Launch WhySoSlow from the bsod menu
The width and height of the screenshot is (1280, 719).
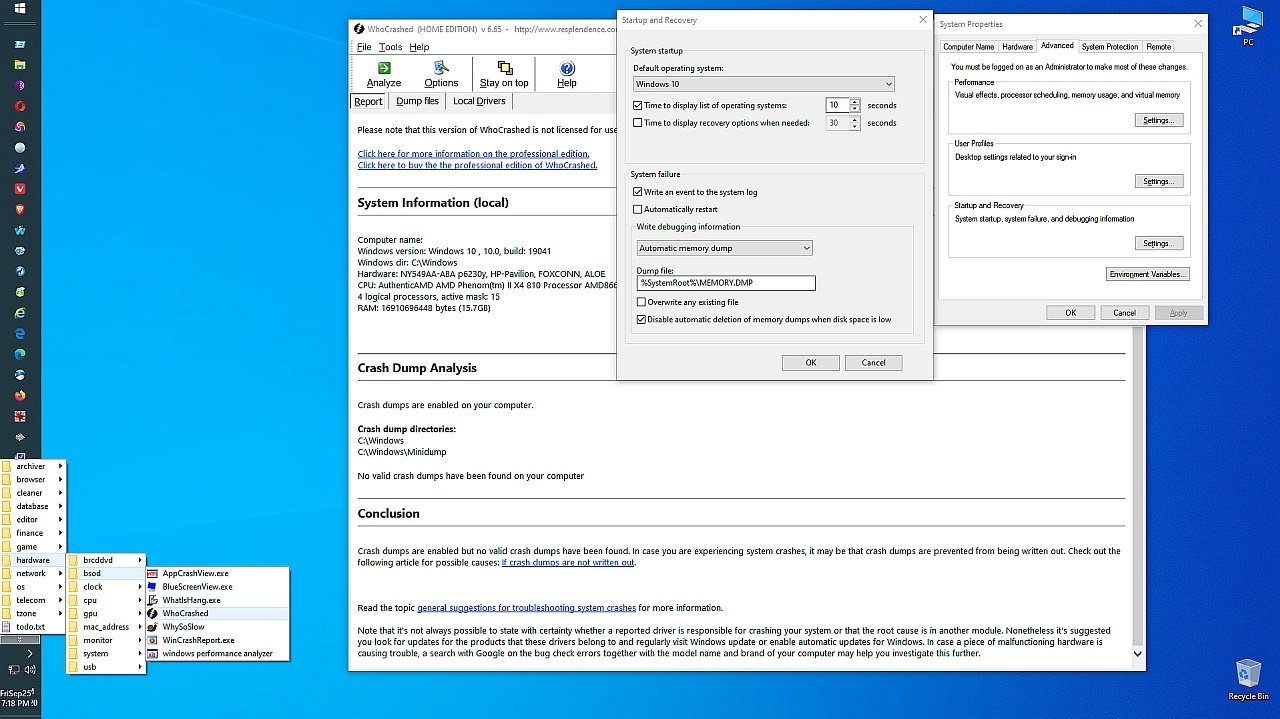218,627
